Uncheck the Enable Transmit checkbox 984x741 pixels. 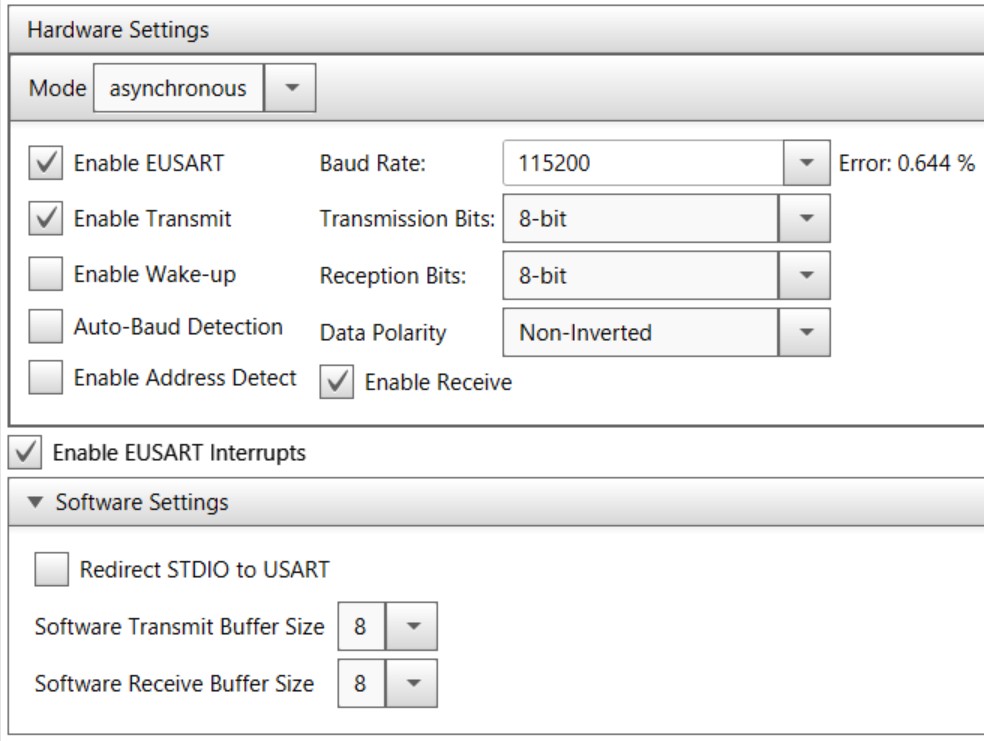click(x=44, y=219)
